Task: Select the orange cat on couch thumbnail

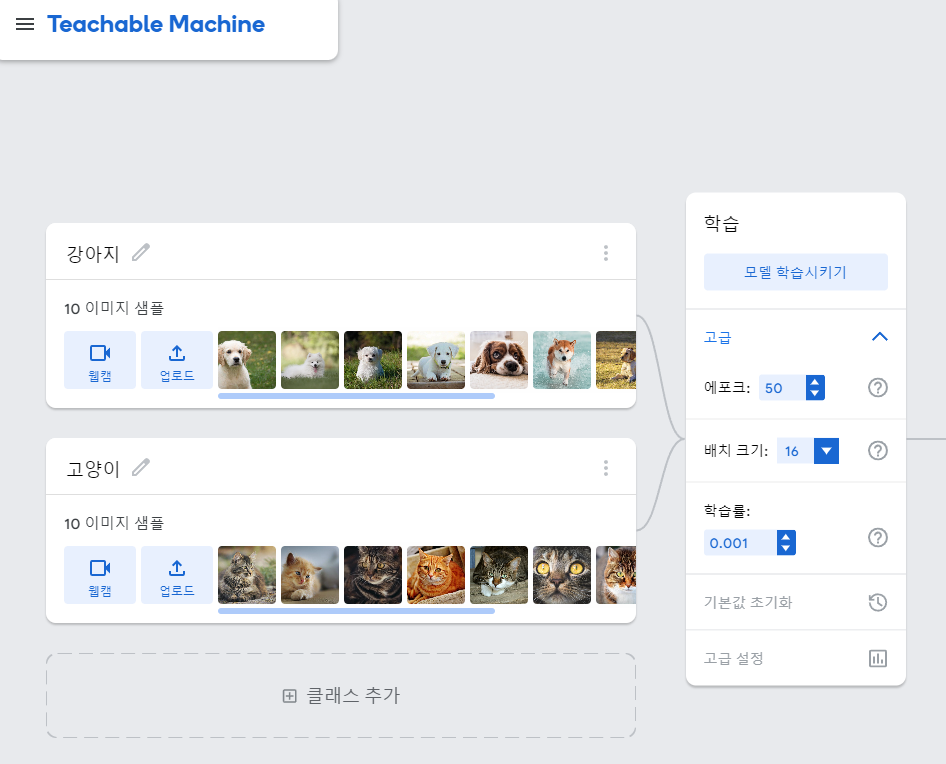Action: (x=436, y=575)
